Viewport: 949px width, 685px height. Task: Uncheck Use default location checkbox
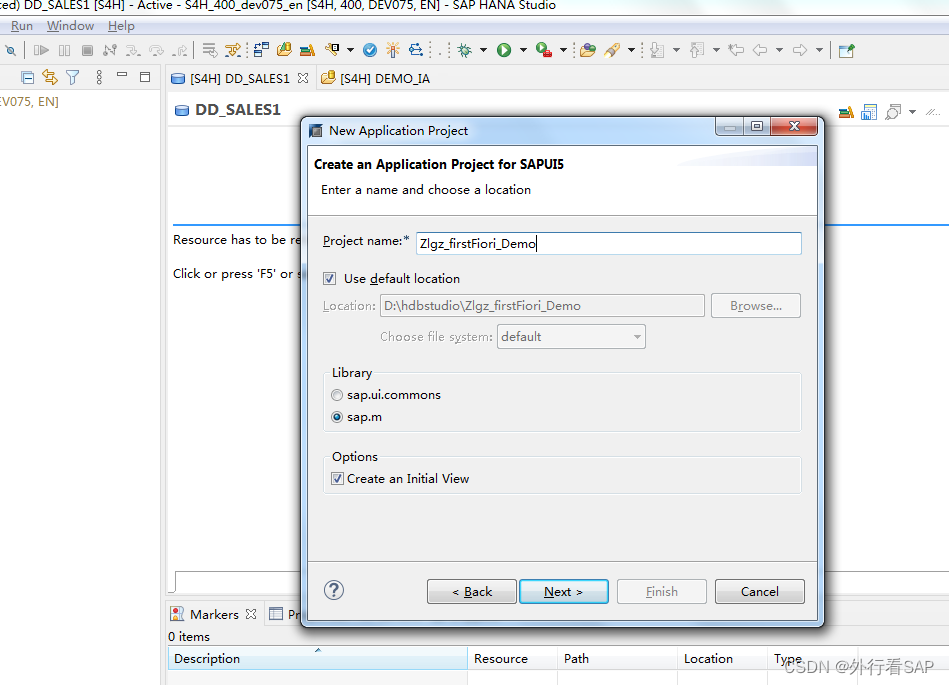(x=330, y=278)
